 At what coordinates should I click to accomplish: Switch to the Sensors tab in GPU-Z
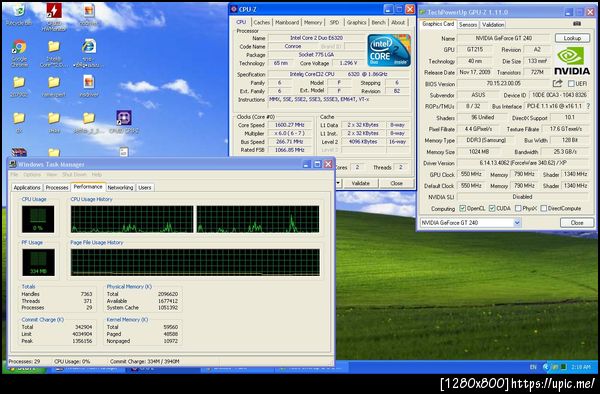468,24
